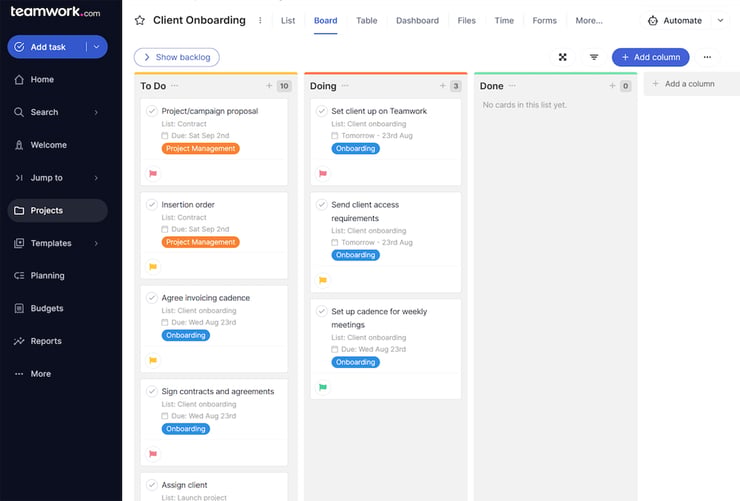
Task: Mark Assign client task complete
Action: click(151, 484)
